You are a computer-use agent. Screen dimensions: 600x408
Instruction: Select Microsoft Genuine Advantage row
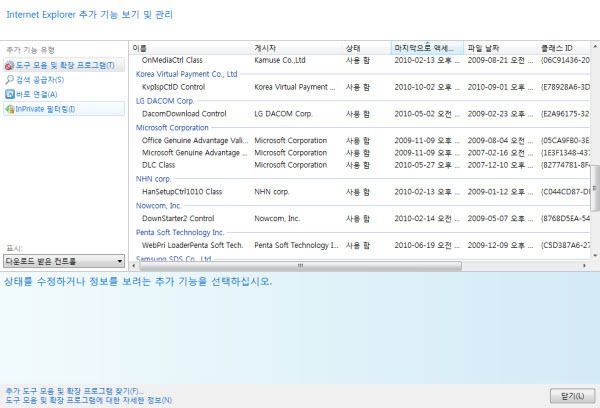coord(360,153)
